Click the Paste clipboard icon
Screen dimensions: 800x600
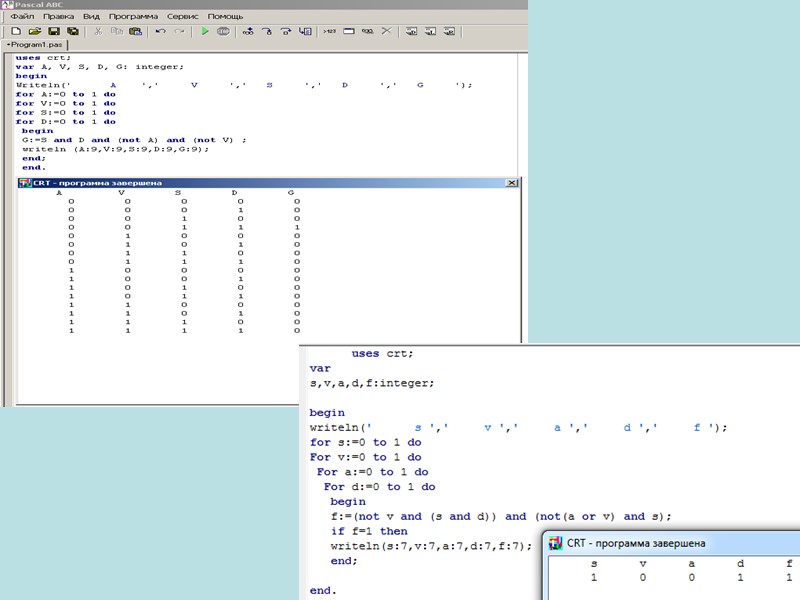135,32
